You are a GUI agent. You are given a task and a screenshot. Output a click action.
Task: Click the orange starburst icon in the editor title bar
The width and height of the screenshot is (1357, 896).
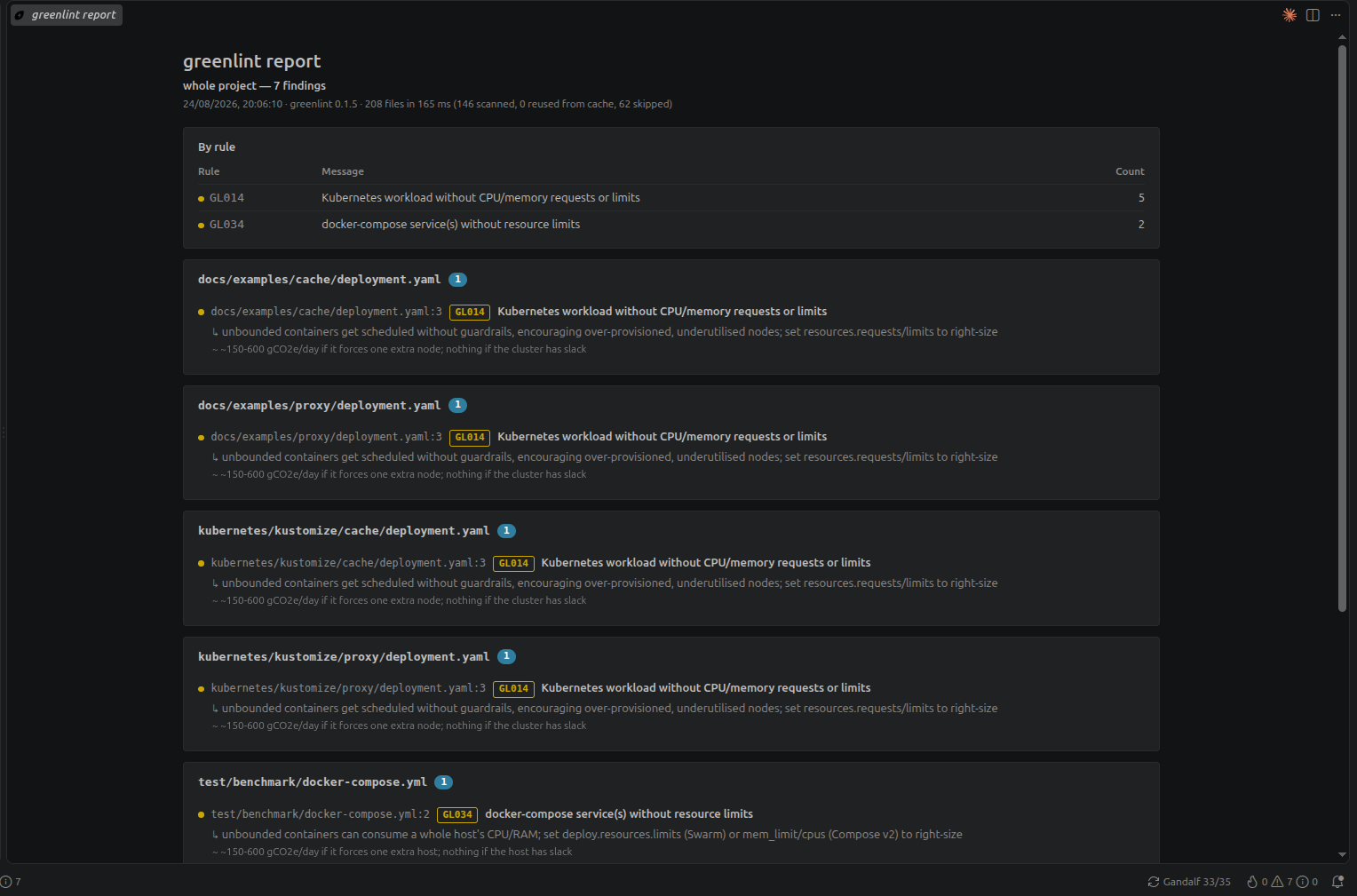click(x=1290, y=15)
